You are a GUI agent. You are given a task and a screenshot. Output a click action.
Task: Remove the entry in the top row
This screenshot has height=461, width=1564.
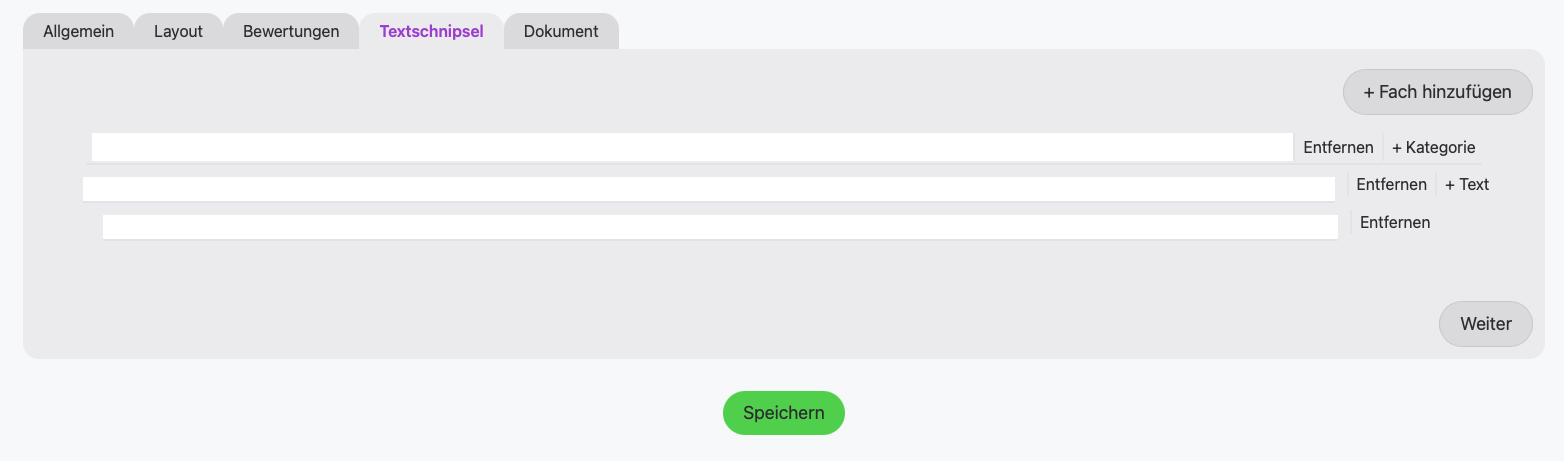[1338, 147]
